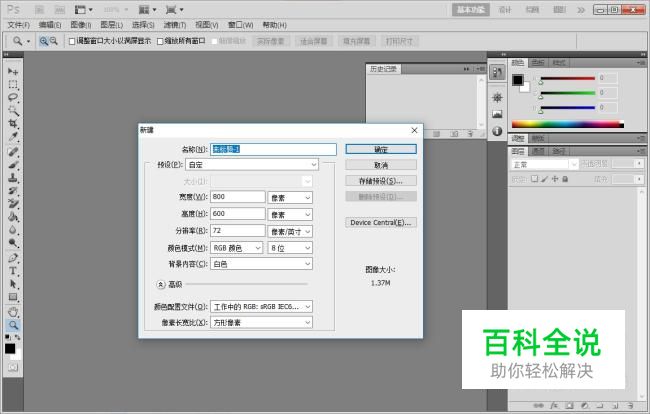
Task: Open the 视图(V) menu
Action: tap(206, 25)
